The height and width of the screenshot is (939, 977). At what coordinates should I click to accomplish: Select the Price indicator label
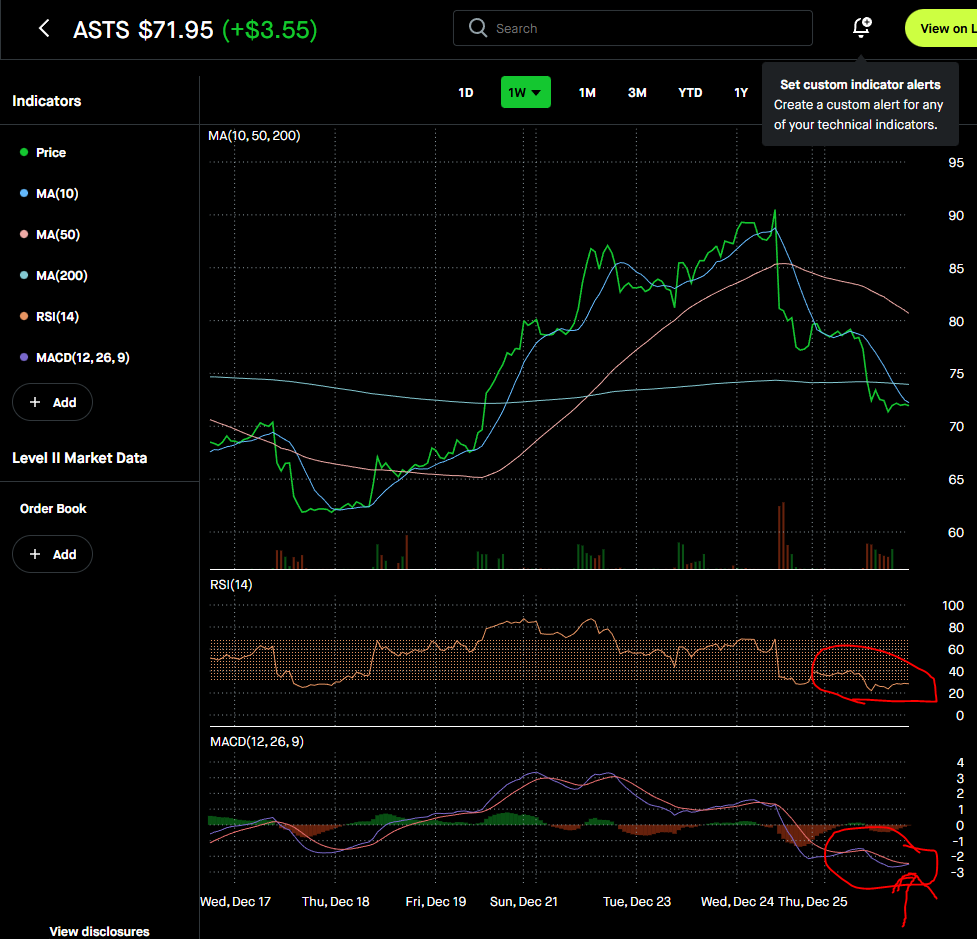50,153
